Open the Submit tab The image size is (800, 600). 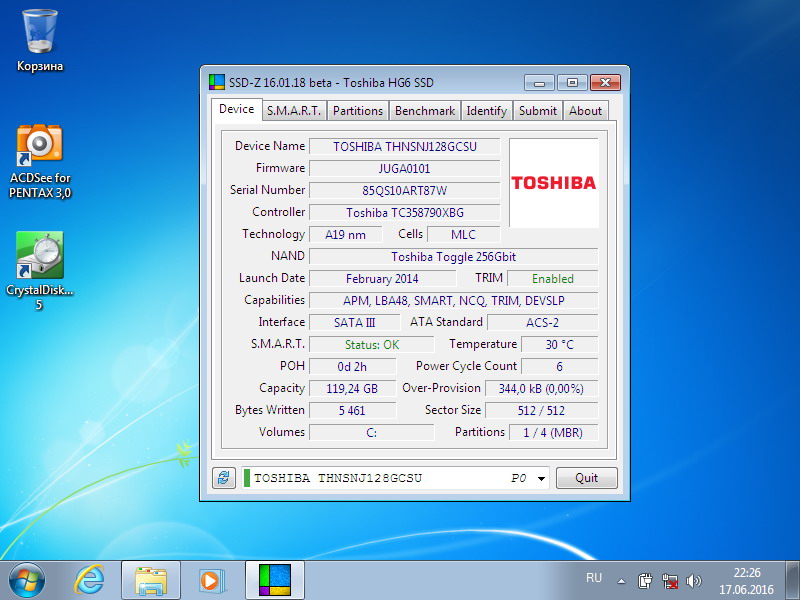click(538, 111)
